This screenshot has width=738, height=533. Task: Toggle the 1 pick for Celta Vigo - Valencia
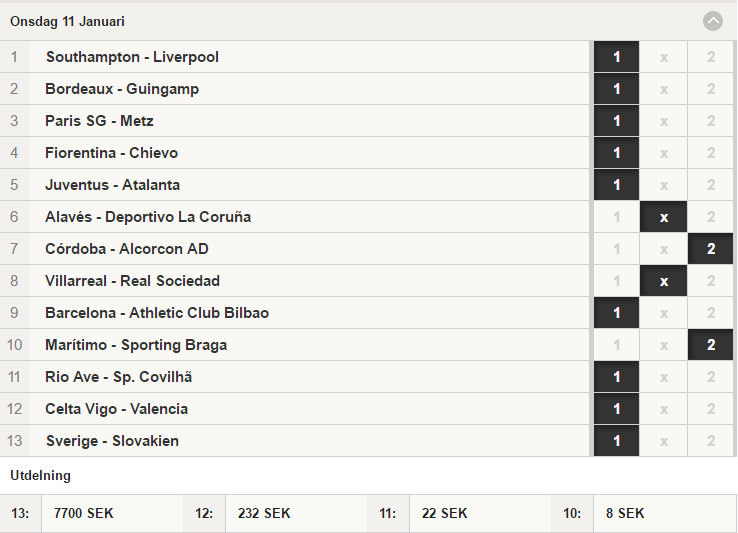pos(617,409)
